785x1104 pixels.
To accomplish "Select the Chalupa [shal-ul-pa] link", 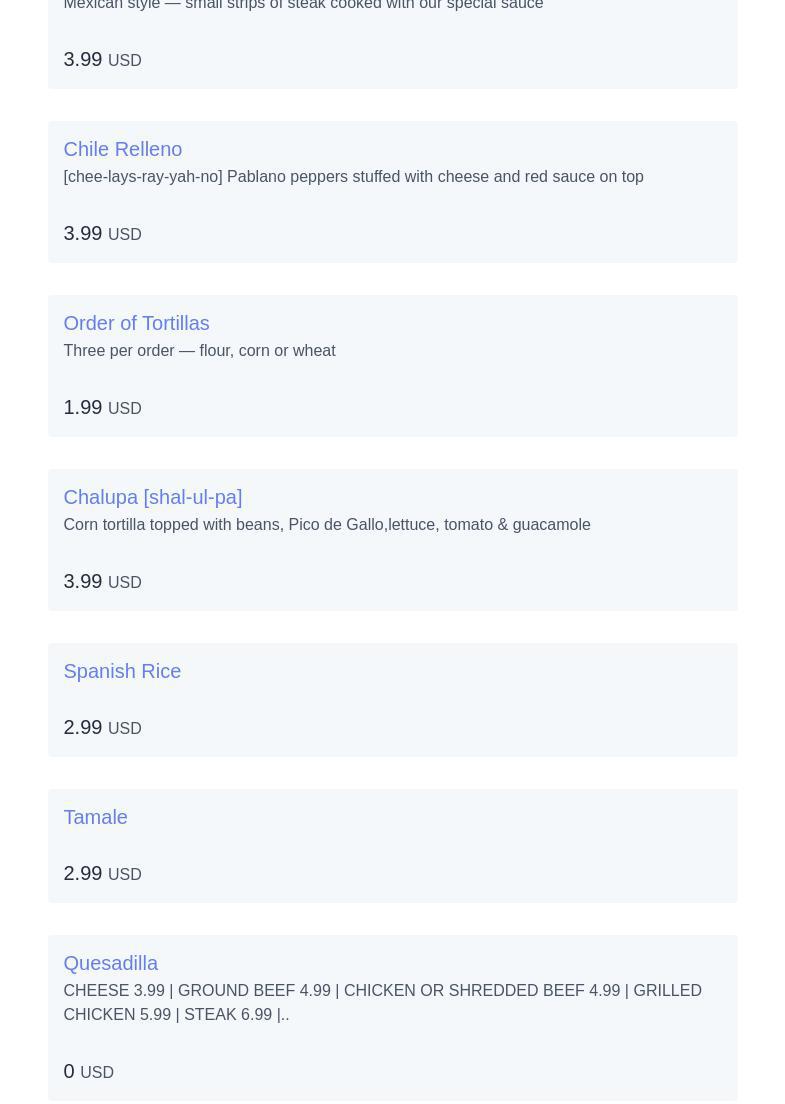I will pyautogui.click(x=153, y=497).
